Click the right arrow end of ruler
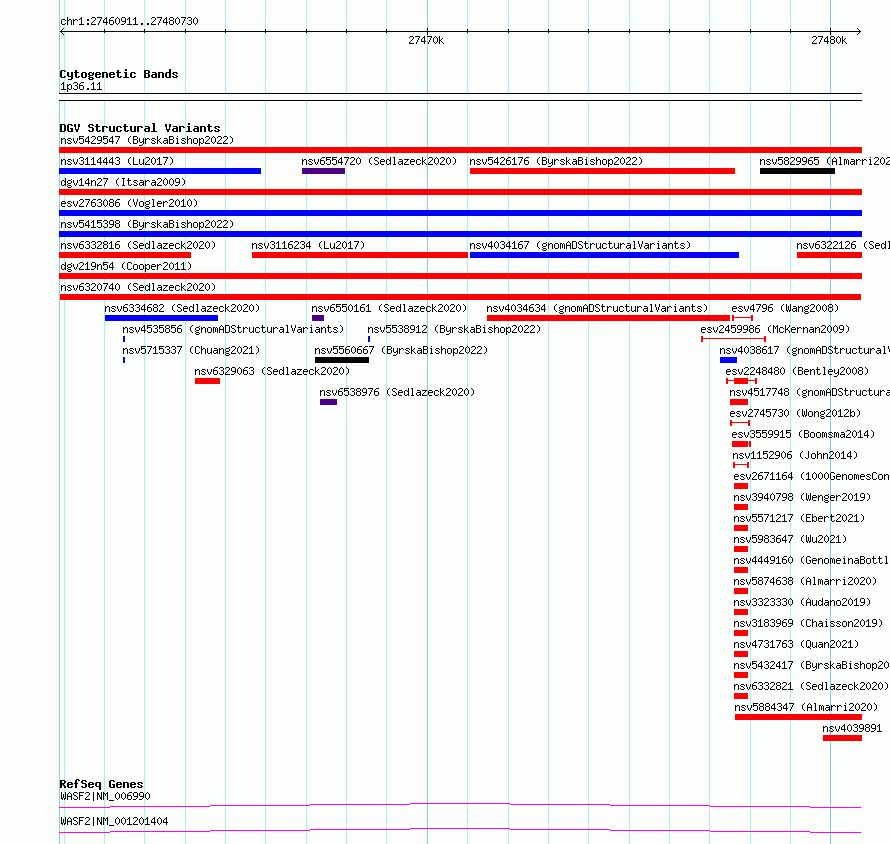The width and height of the screenshot is (890, 844). click(x=858, y=32)
